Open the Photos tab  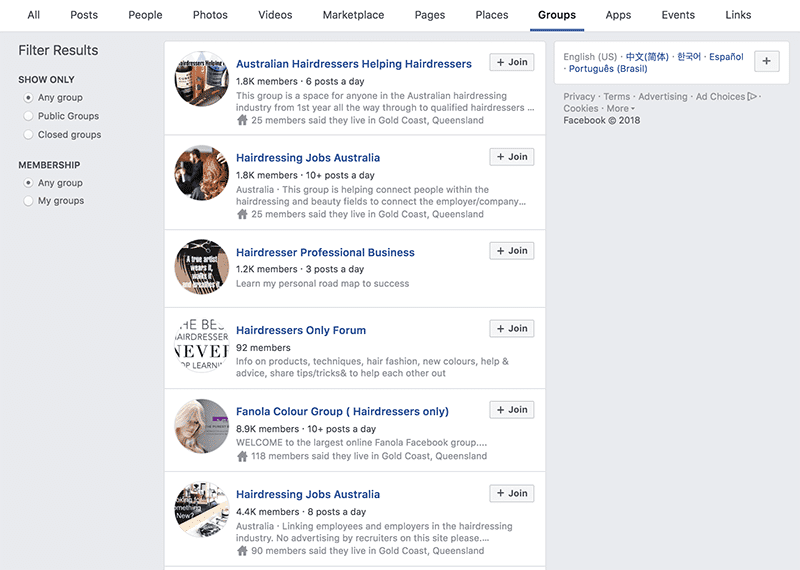pos(210,15)
